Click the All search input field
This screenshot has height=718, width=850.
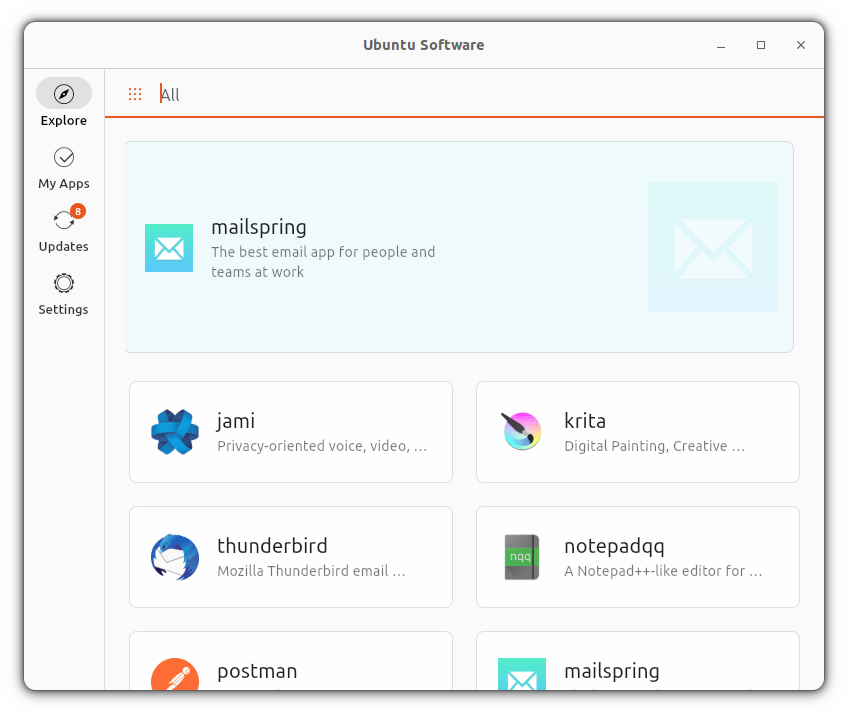pos(480,94)
